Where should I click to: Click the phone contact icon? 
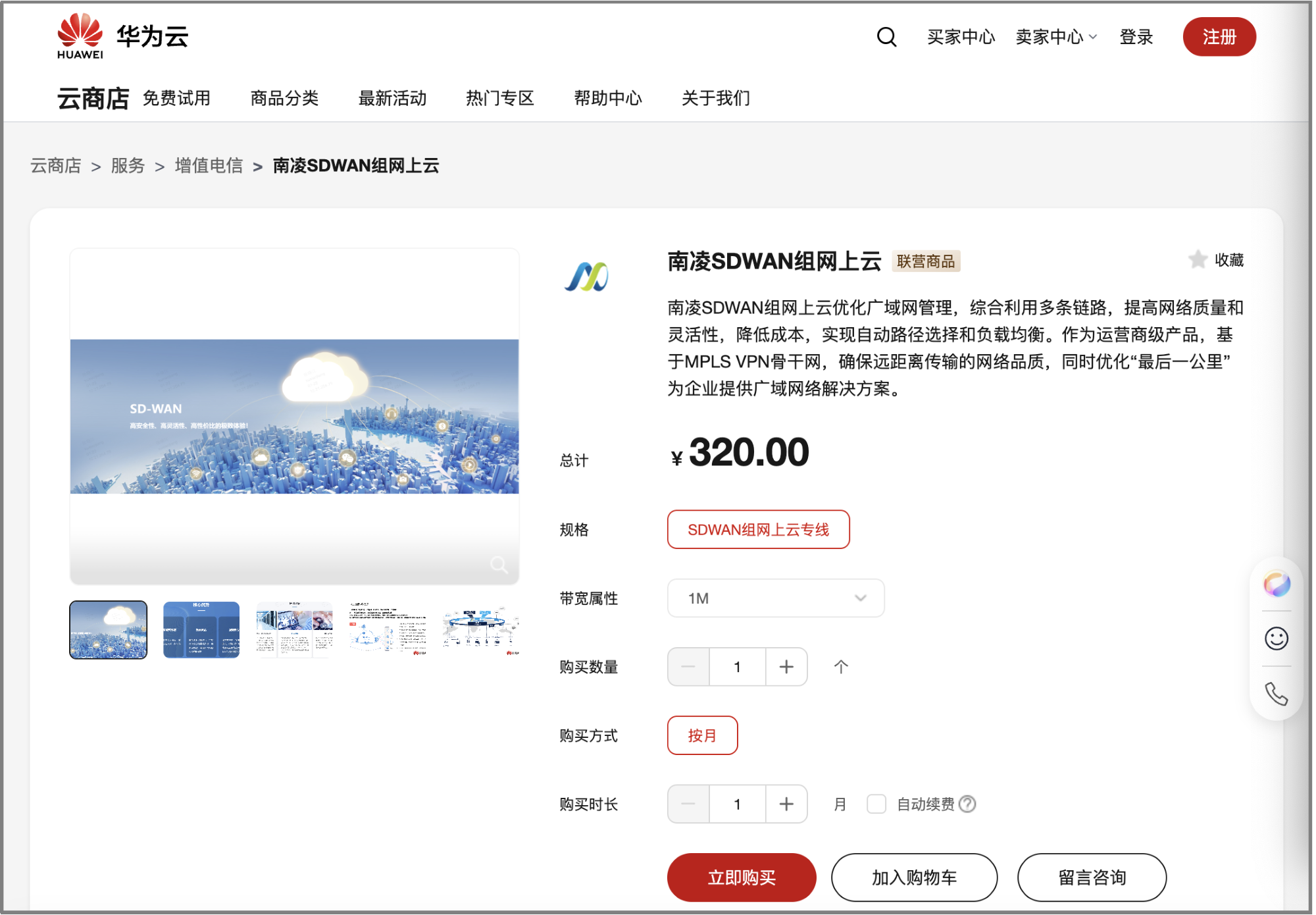pyautogui.click(x=1277, y=694)
